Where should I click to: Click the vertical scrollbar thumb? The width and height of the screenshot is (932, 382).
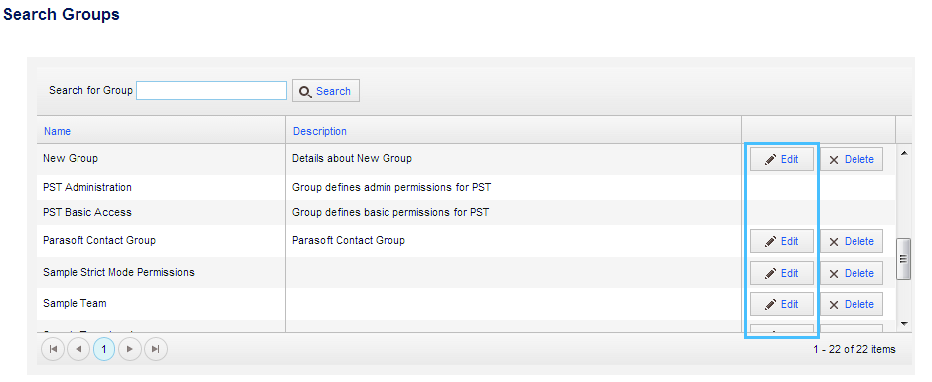pos(903,258)
